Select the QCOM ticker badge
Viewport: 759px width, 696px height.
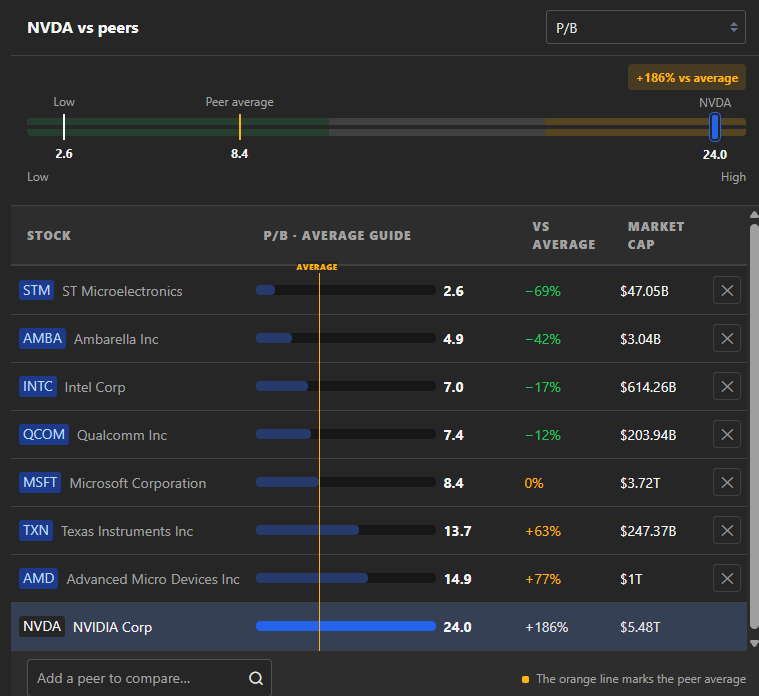click(44, 434)
